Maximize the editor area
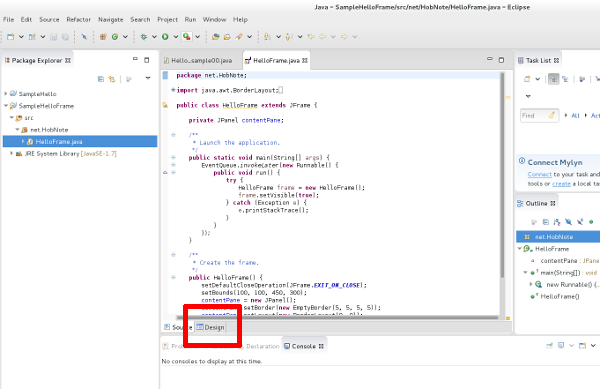Screen dimensions: 600x389 pos(501,60)
